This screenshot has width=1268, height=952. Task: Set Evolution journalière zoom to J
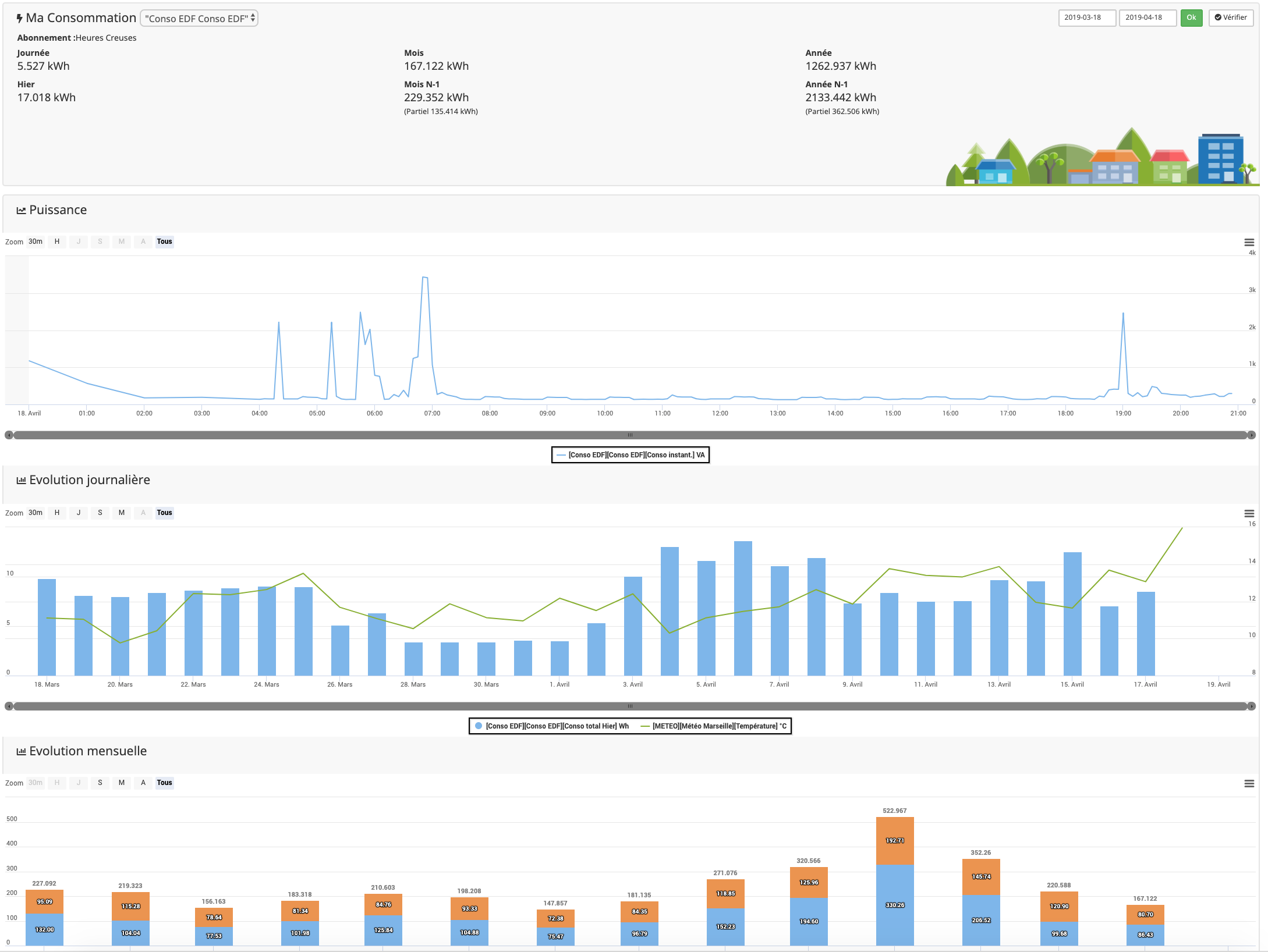coord(79,513)
